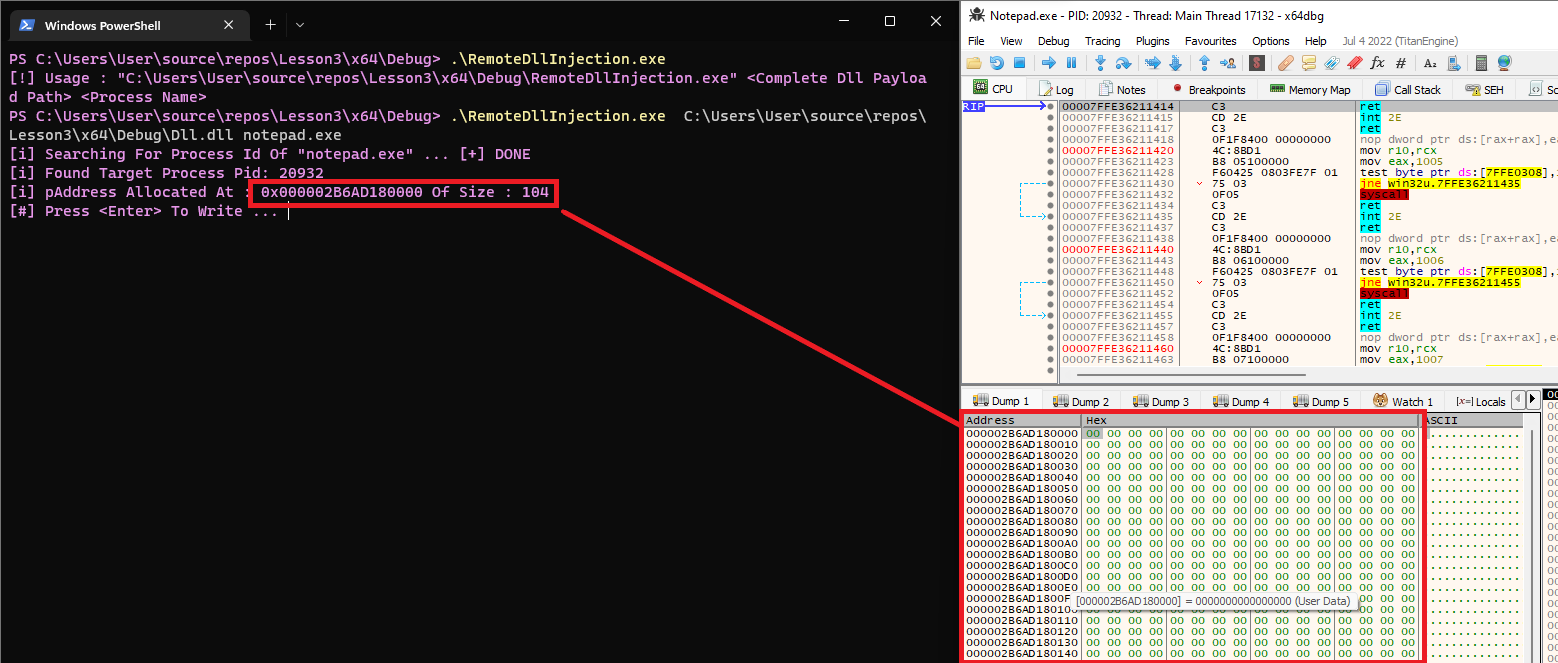Click the Address column header in dump
Screen dimensions: 1558x663
(1022, 421)
